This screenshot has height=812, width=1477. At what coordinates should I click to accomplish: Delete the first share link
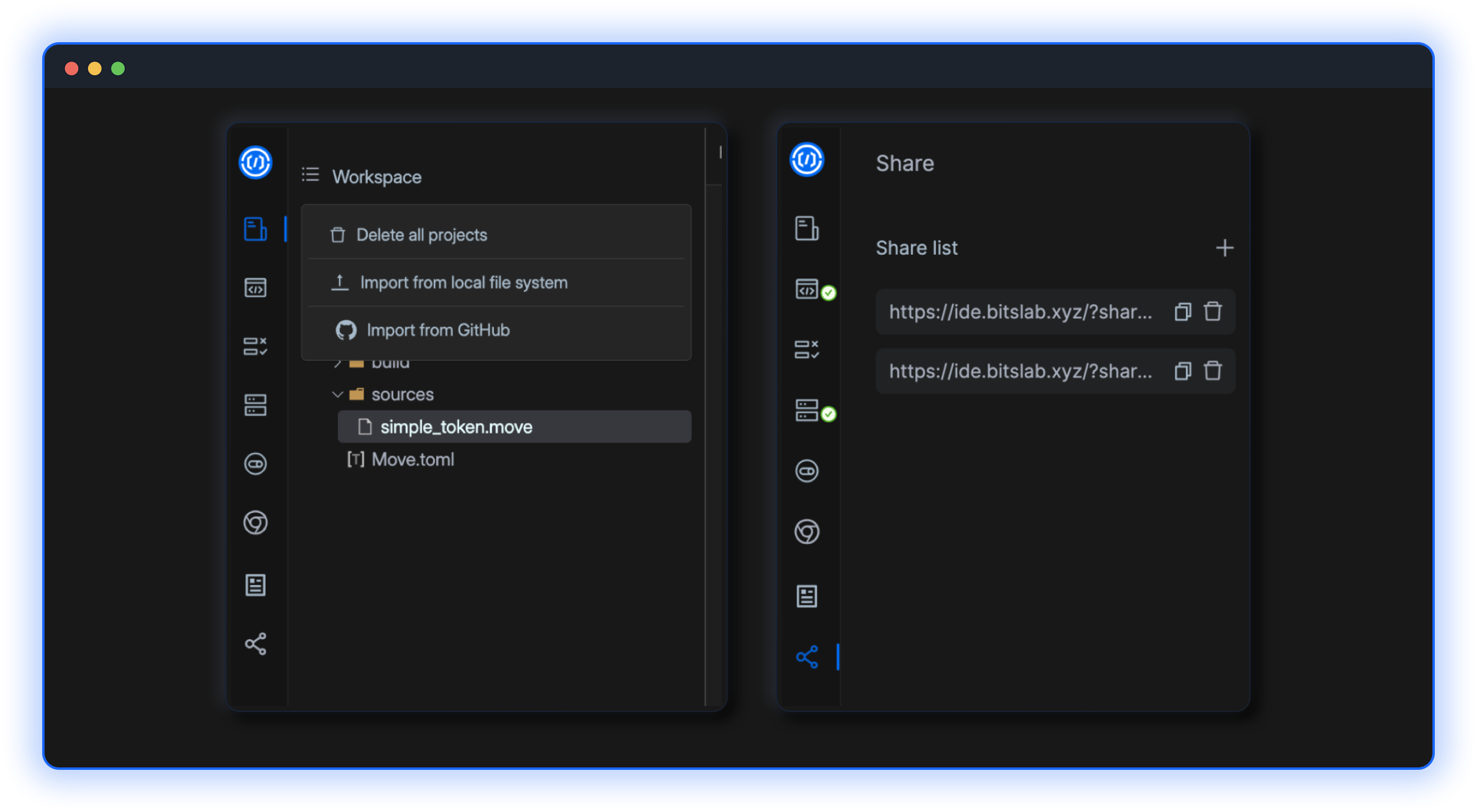point(1213,311)
